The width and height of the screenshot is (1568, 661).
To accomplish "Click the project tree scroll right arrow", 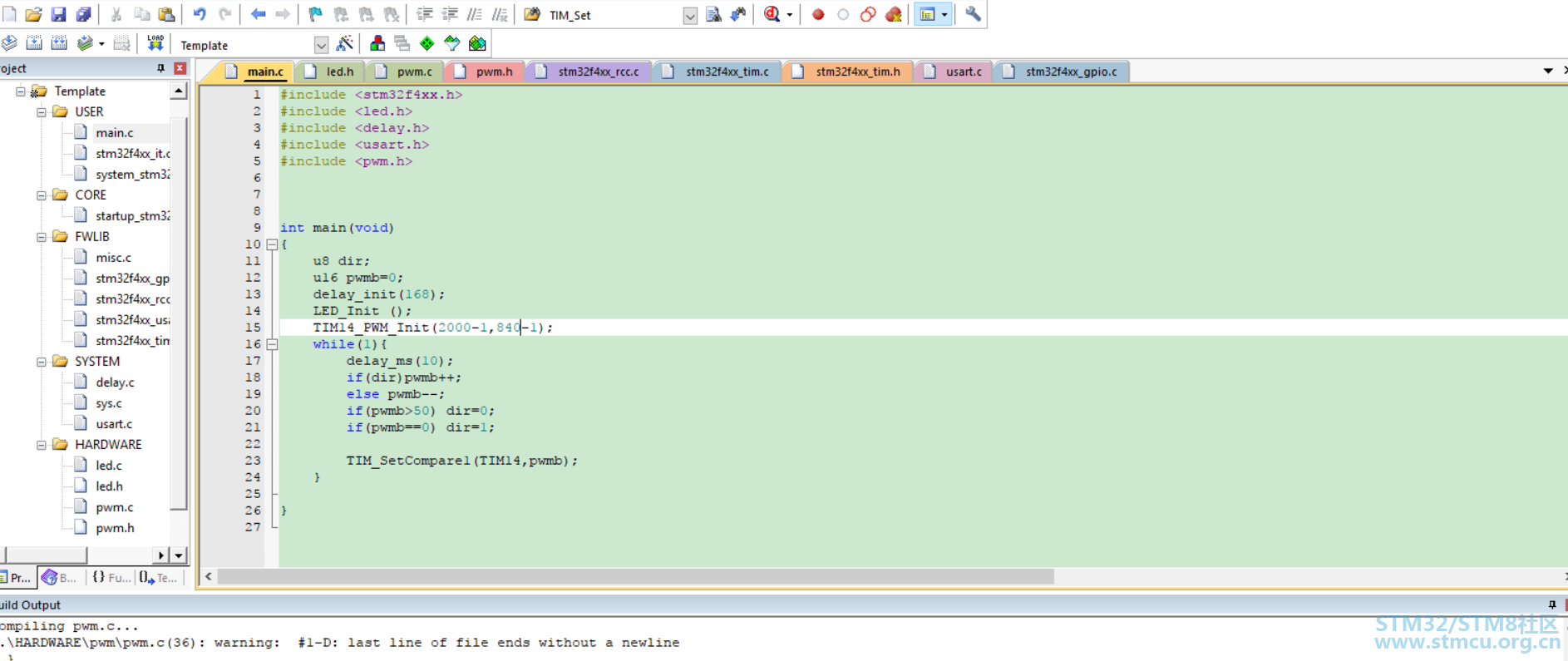I will tap(161, 555).
